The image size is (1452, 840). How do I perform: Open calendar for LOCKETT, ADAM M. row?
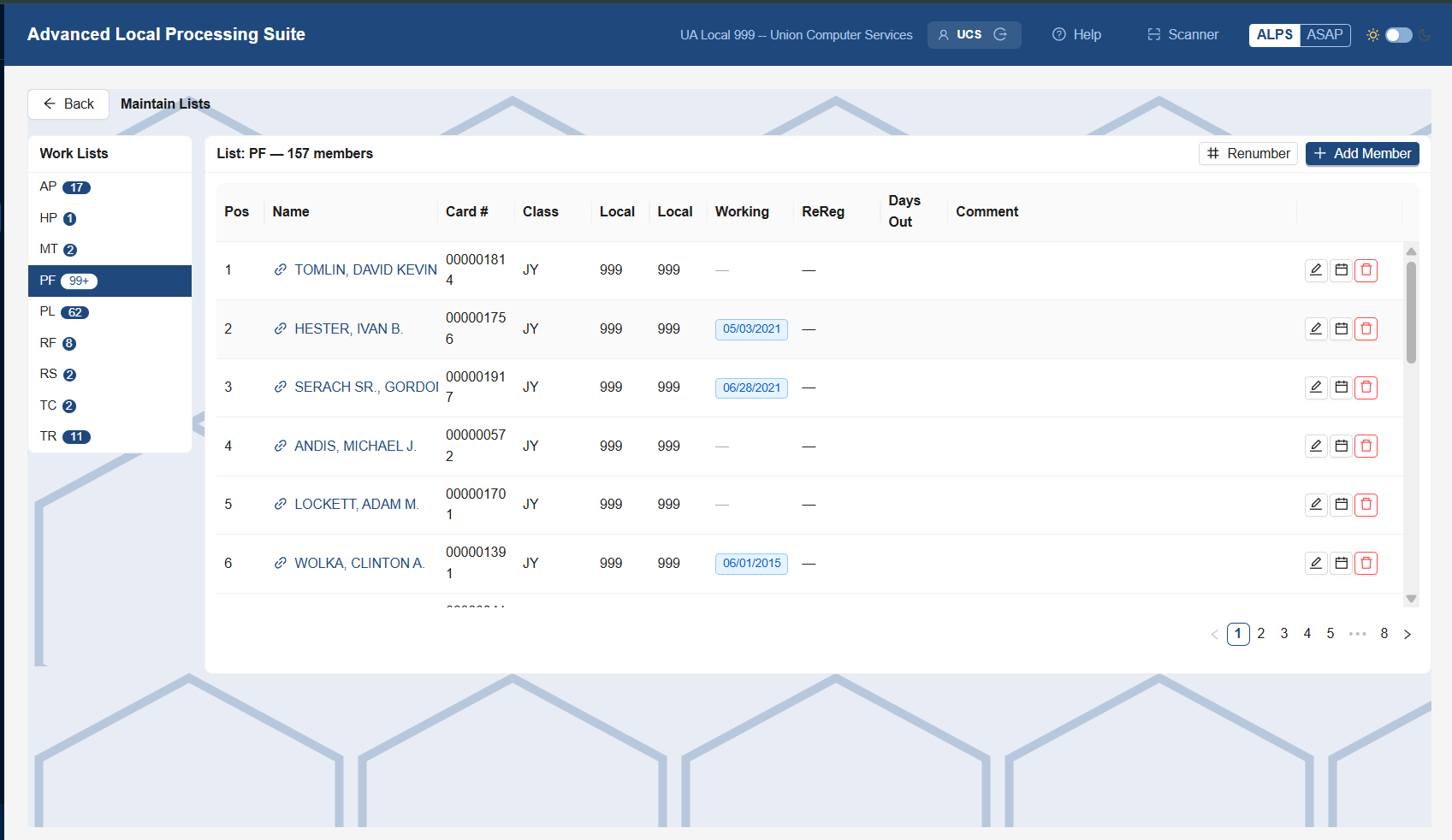click(x=1342, y=505)
